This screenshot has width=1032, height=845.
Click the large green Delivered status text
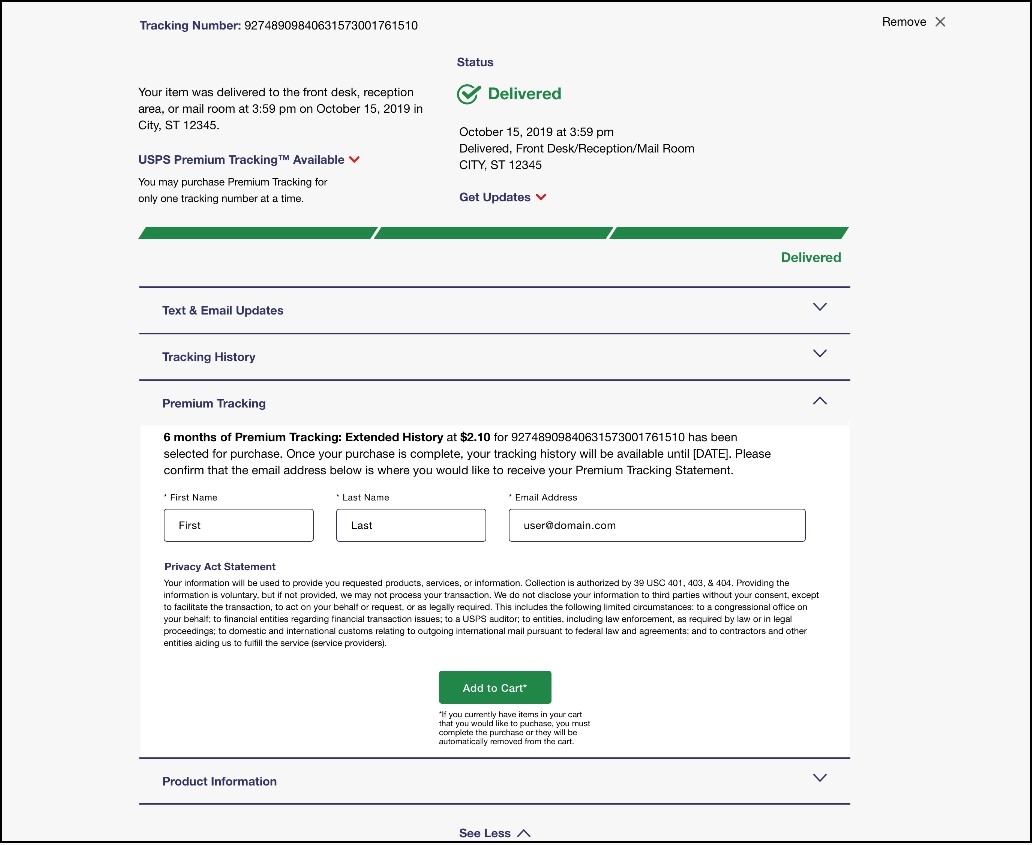pos(525,94)
